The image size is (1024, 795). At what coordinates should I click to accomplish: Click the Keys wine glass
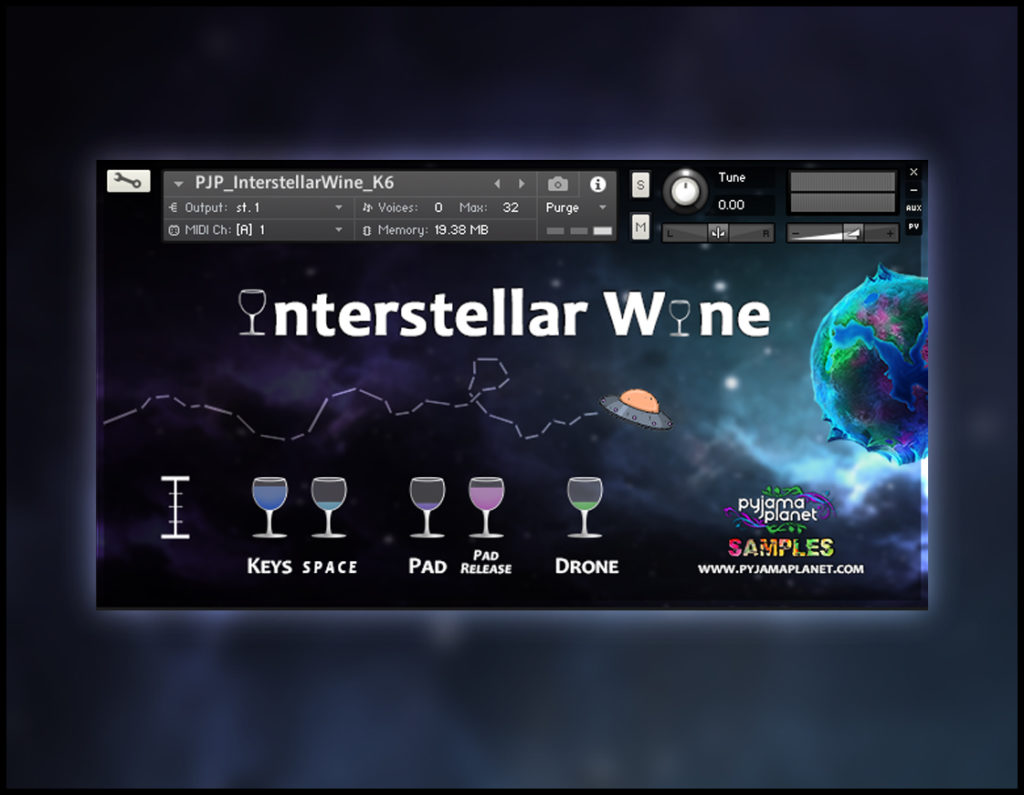(270, 507)
